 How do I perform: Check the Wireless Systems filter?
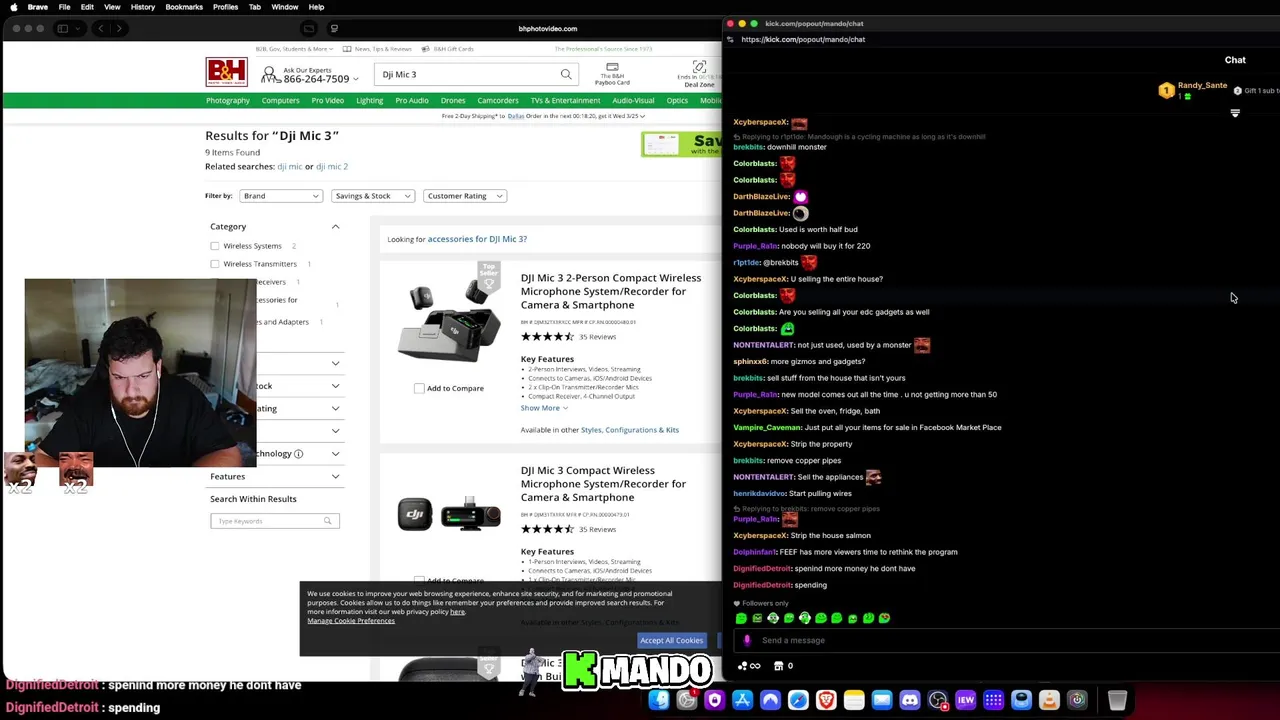[x=214, y=246]
